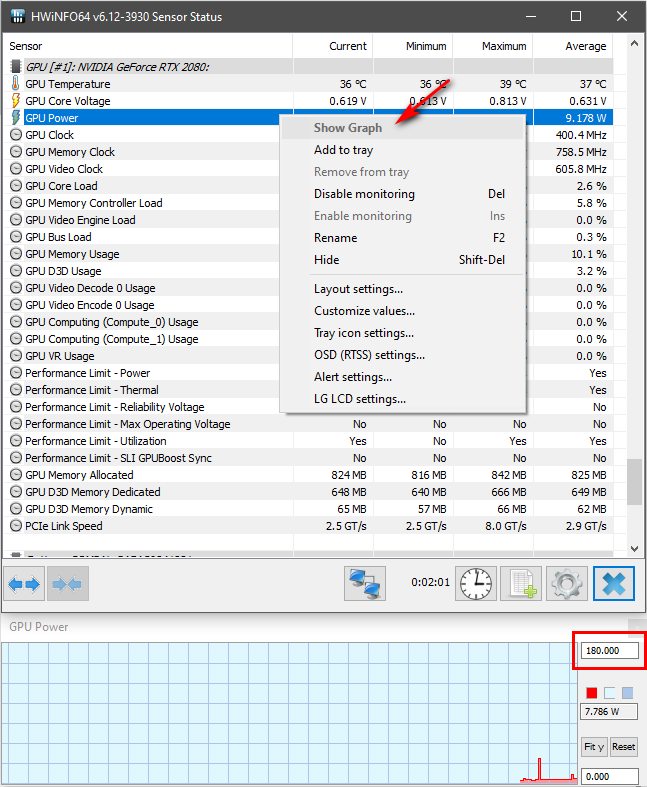Click the Minimum column header
This screenshot has width=647, height=787.
point(413,46)
